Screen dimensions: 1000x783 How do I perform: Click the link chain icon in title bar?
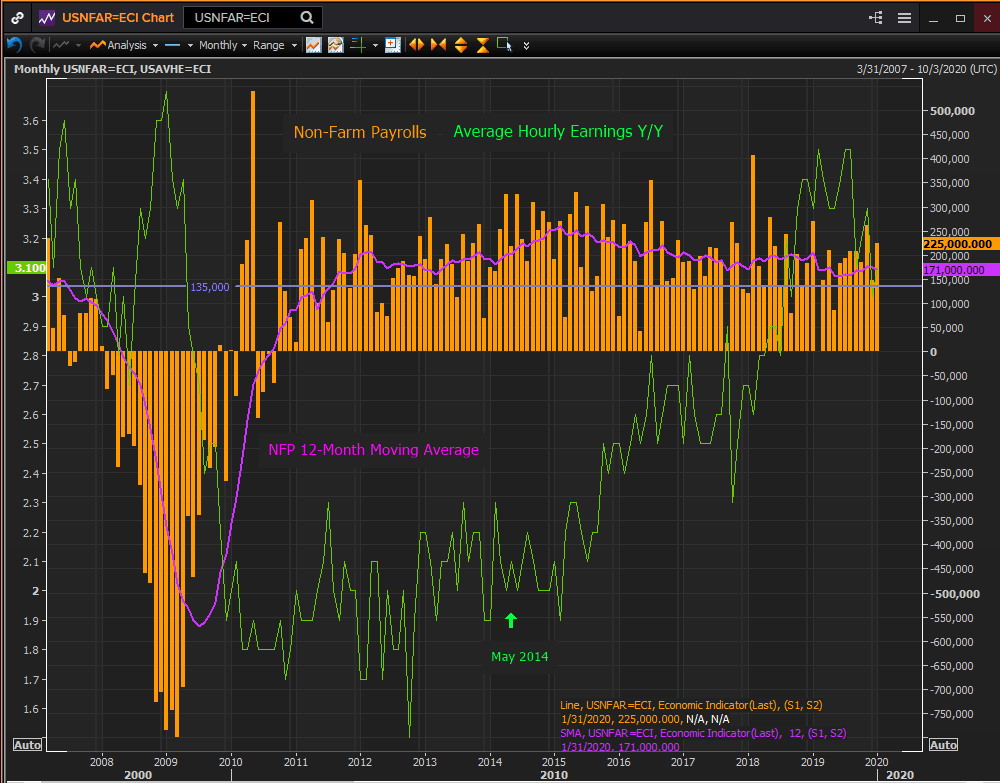pos(18,18)
